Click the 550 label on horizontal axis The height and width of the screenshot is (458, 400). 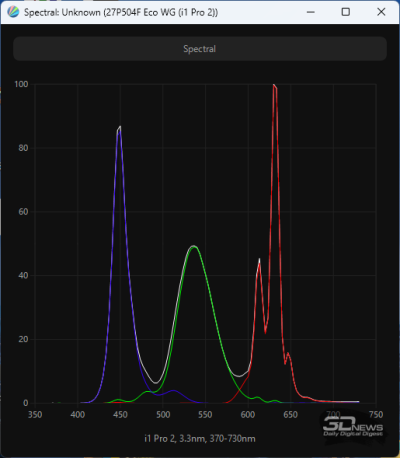coord(205,415)
